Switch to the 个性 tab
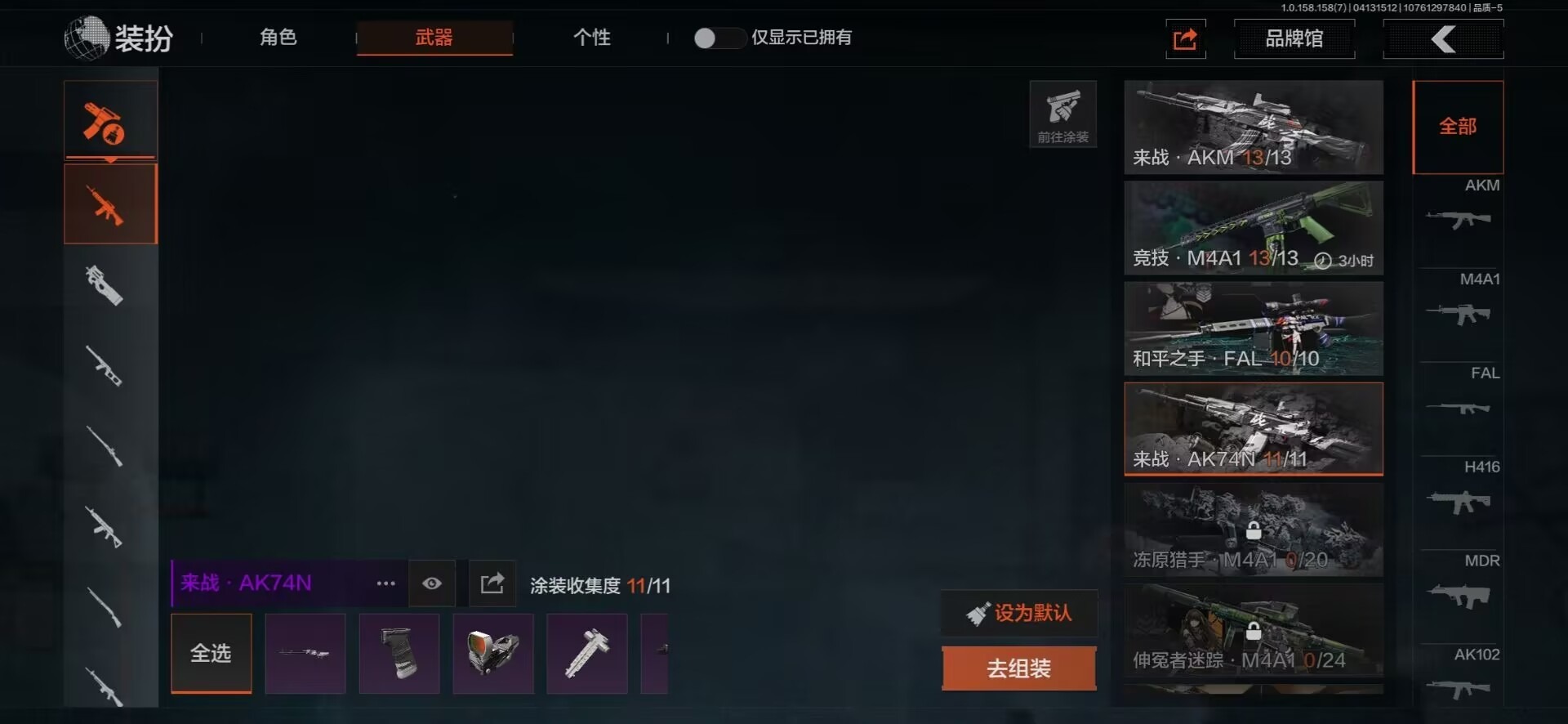This screenshot has height=724, width=1568. click(592, 38)
